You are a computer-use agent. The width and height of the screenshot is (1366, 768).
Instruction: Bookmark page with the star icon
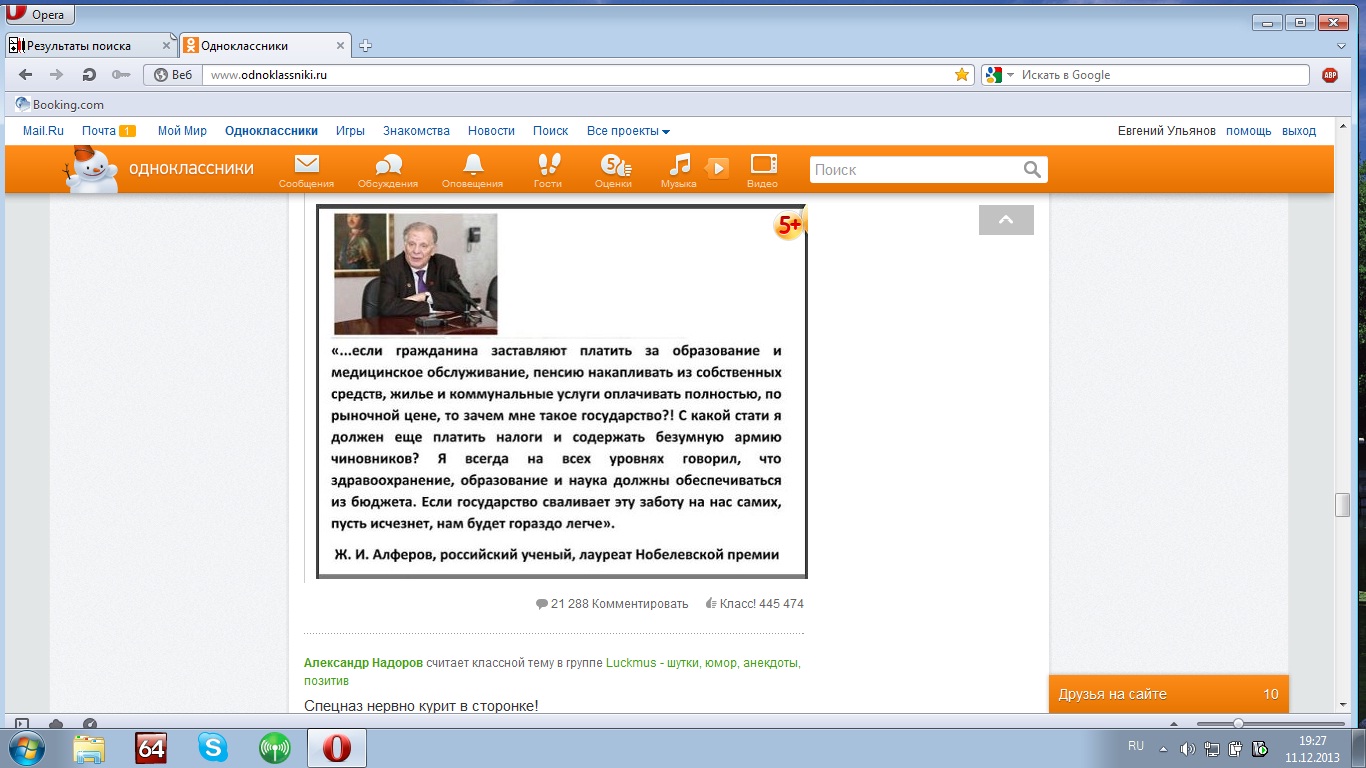(x=962, y=75)
